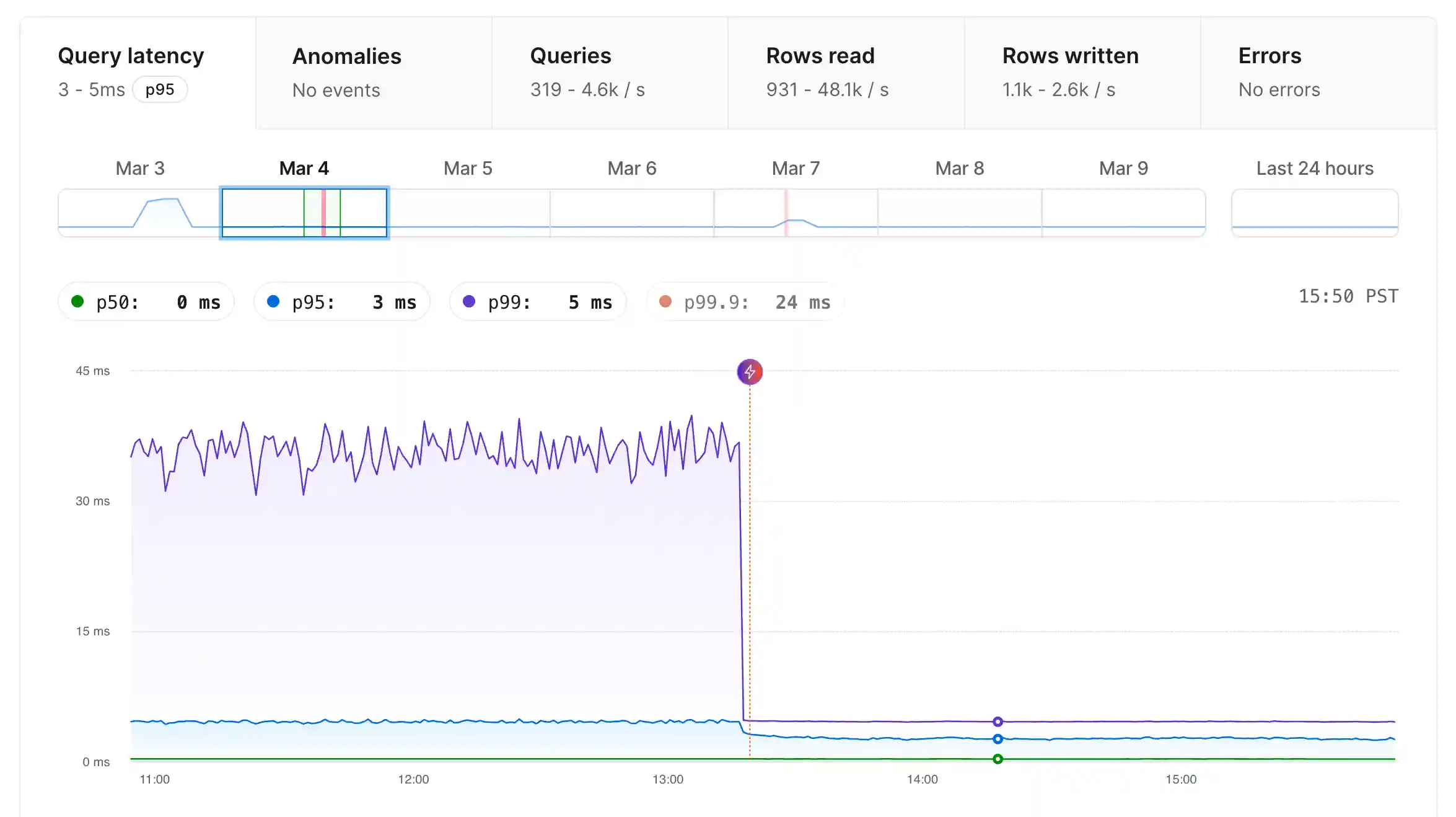
Task: Click the orange p99.9 legend dot
Action: pos(665,301)
